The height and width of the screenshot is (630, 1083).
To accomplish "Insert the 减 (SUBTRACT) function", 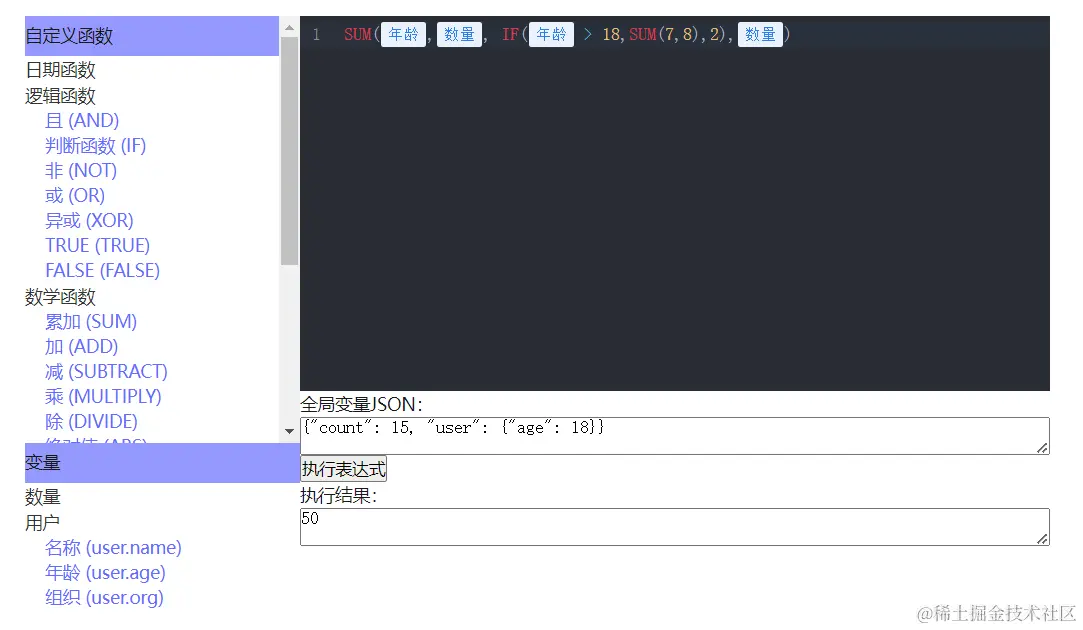I will tap(106, 372).
